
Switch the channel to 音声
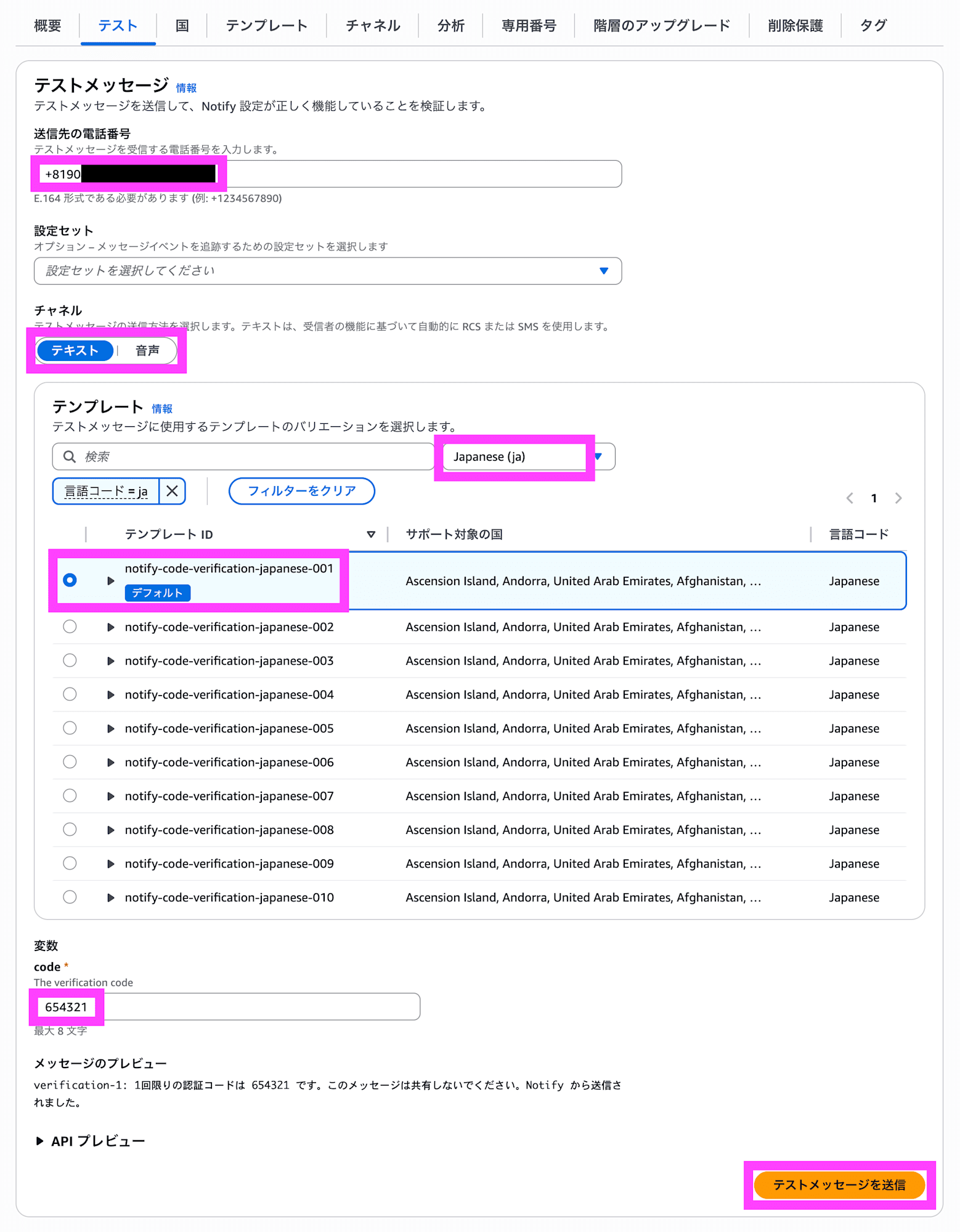147,351
